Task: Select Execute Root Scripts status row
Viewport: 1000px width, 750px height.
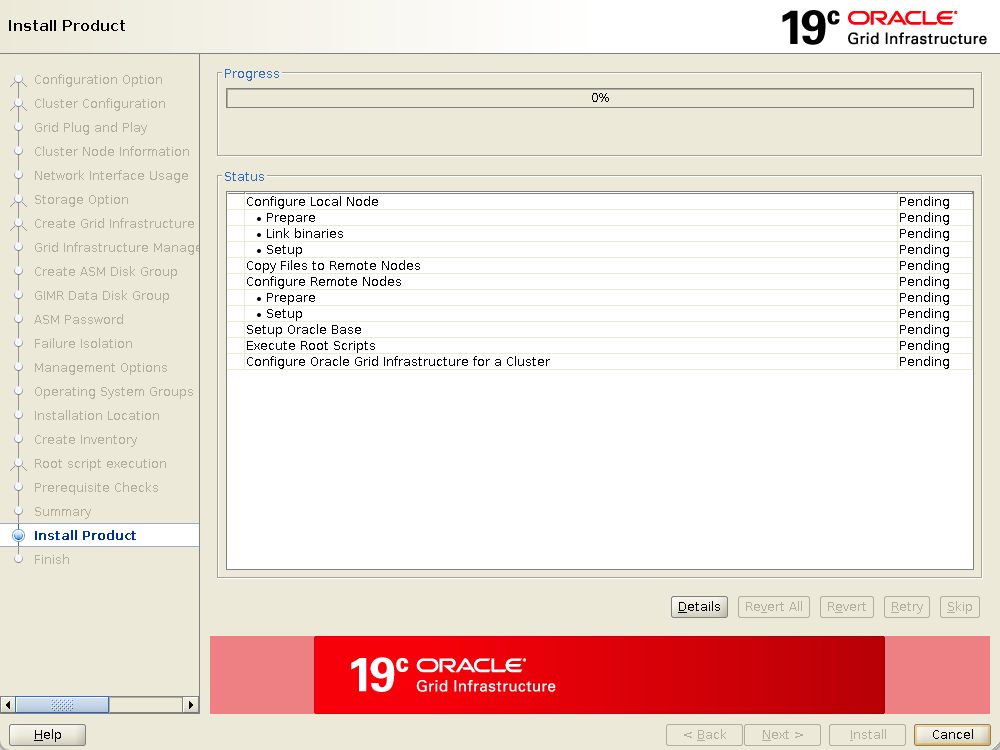Action: pos(311,346)
